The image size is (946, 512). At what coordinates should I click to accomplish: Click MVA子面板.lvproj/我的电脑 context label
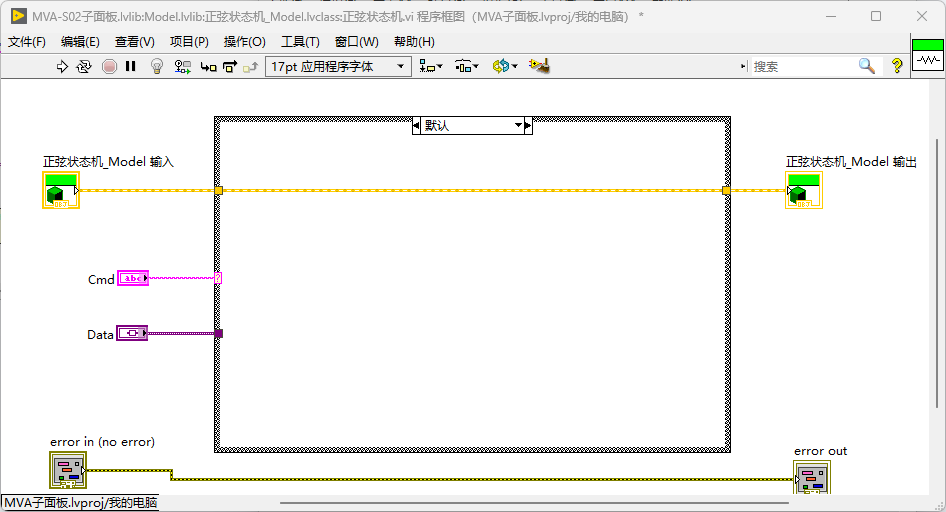pos(80,502)
